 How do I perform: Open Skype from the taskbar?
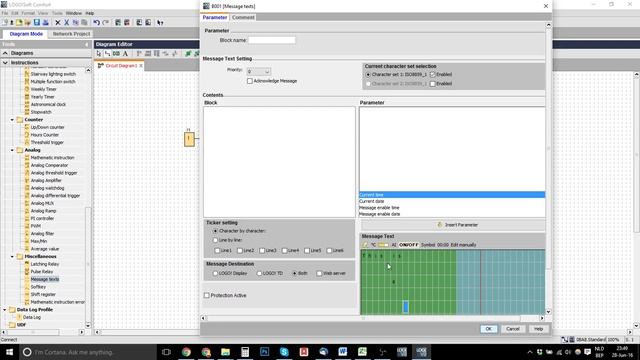point(284,352)
